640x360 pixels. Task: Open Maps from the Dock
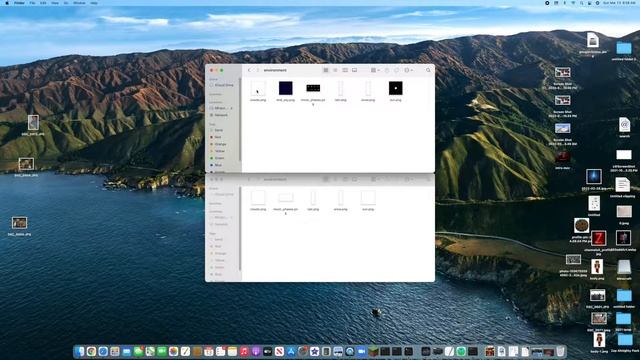(150, 351)
